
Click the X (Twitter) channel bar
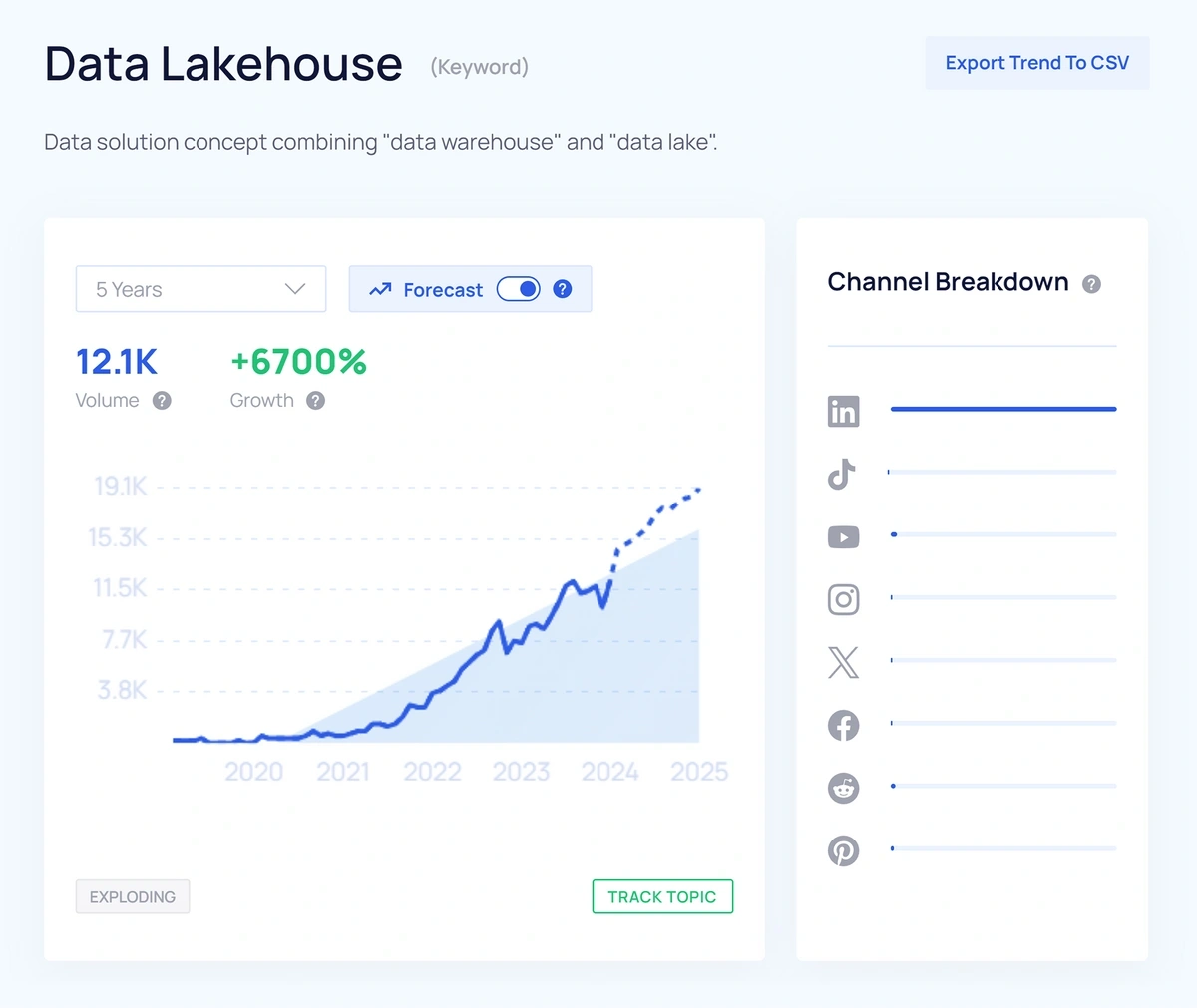1002,660
